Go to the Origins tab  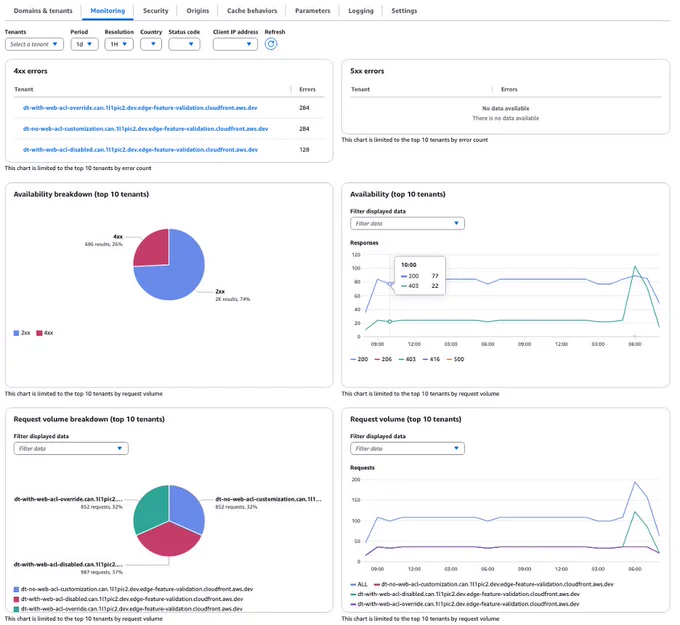tap(198, 10)
